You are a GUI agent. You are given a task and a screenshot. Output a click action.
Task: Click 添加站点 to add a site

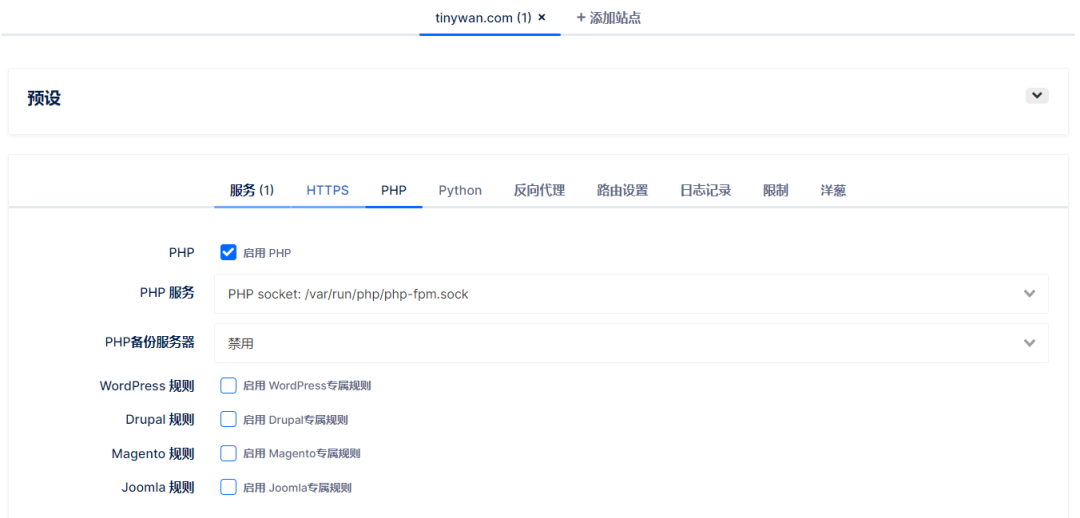click(x=608, y=18)
